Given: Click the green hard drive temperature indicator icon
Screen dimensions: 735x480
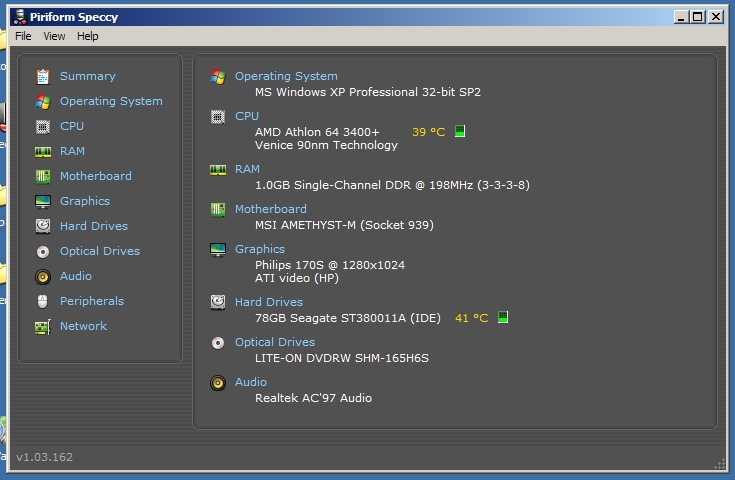Looking at the screenshot, I should tap(502, 317).
